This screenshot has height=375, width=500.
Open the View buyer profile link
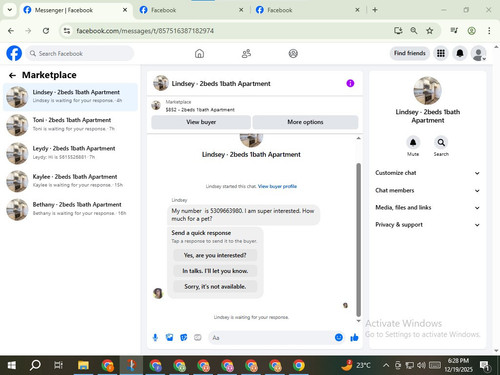(277, 186)
